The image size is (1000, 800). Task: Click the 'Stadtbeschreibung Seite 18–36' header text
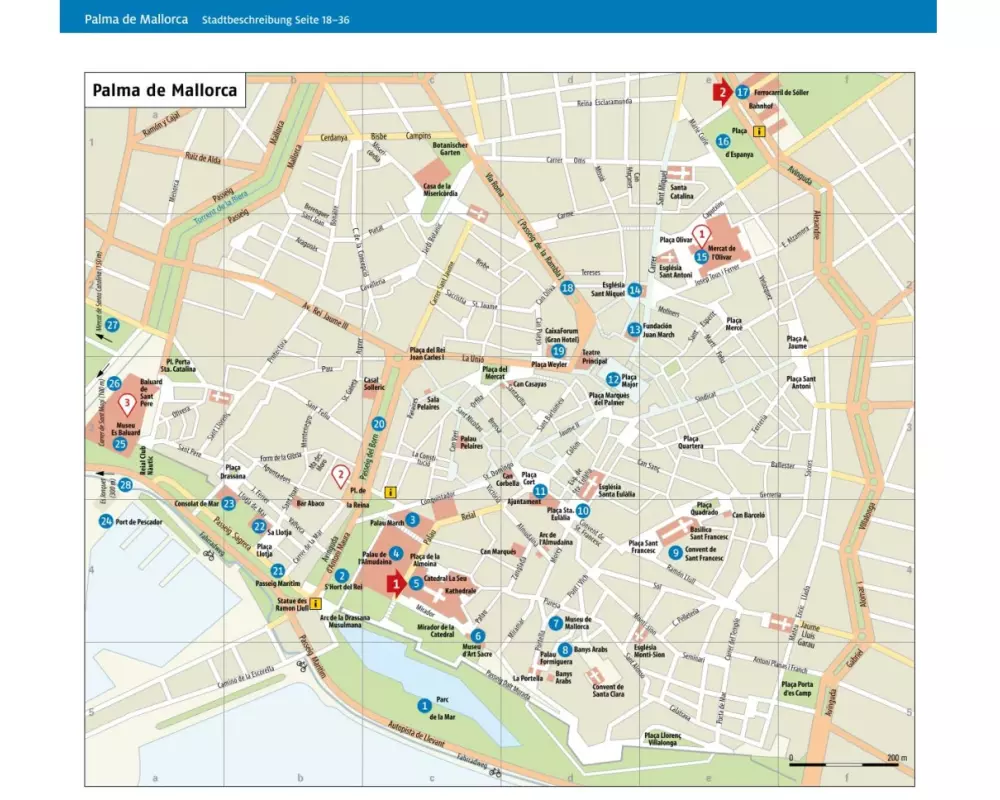[276, 19]
